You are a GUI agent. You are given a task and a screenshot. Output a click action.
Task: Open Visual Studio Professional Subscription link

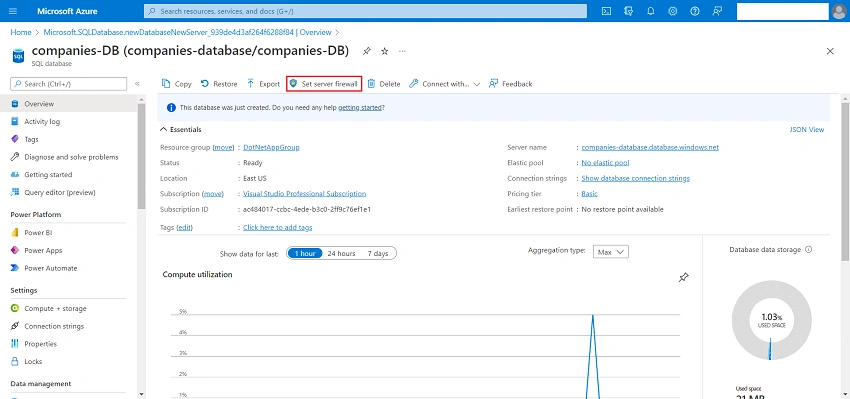[x=304, y=194]
